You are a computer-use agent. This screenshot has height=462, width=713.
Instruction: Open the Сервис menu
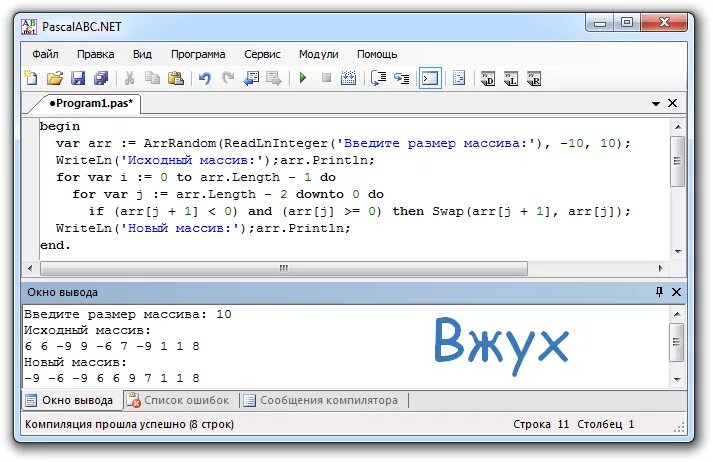(262, 54)
